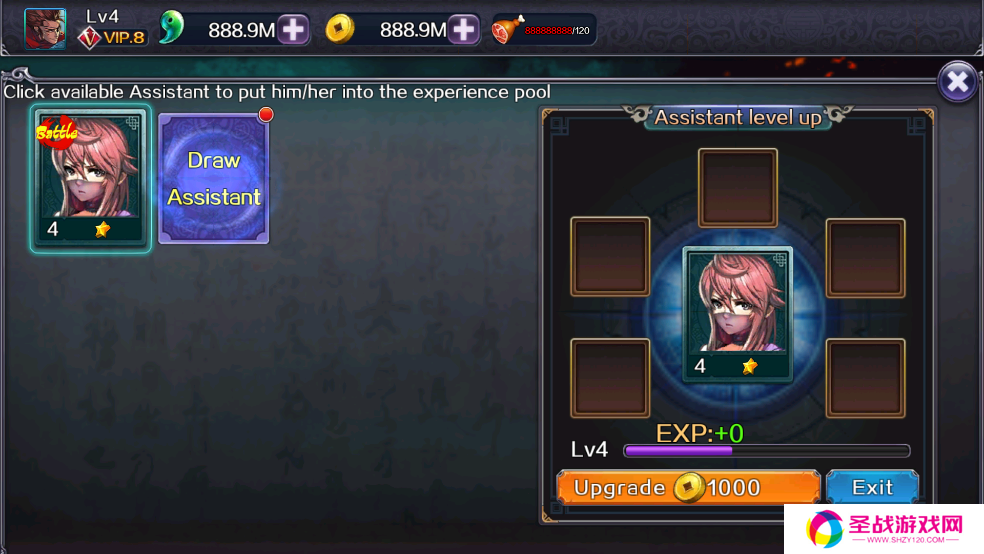The width and height of the screenshot is (984, 554).
Task: Select the pink-haired Battle assistant card
Action: (90, 179)
